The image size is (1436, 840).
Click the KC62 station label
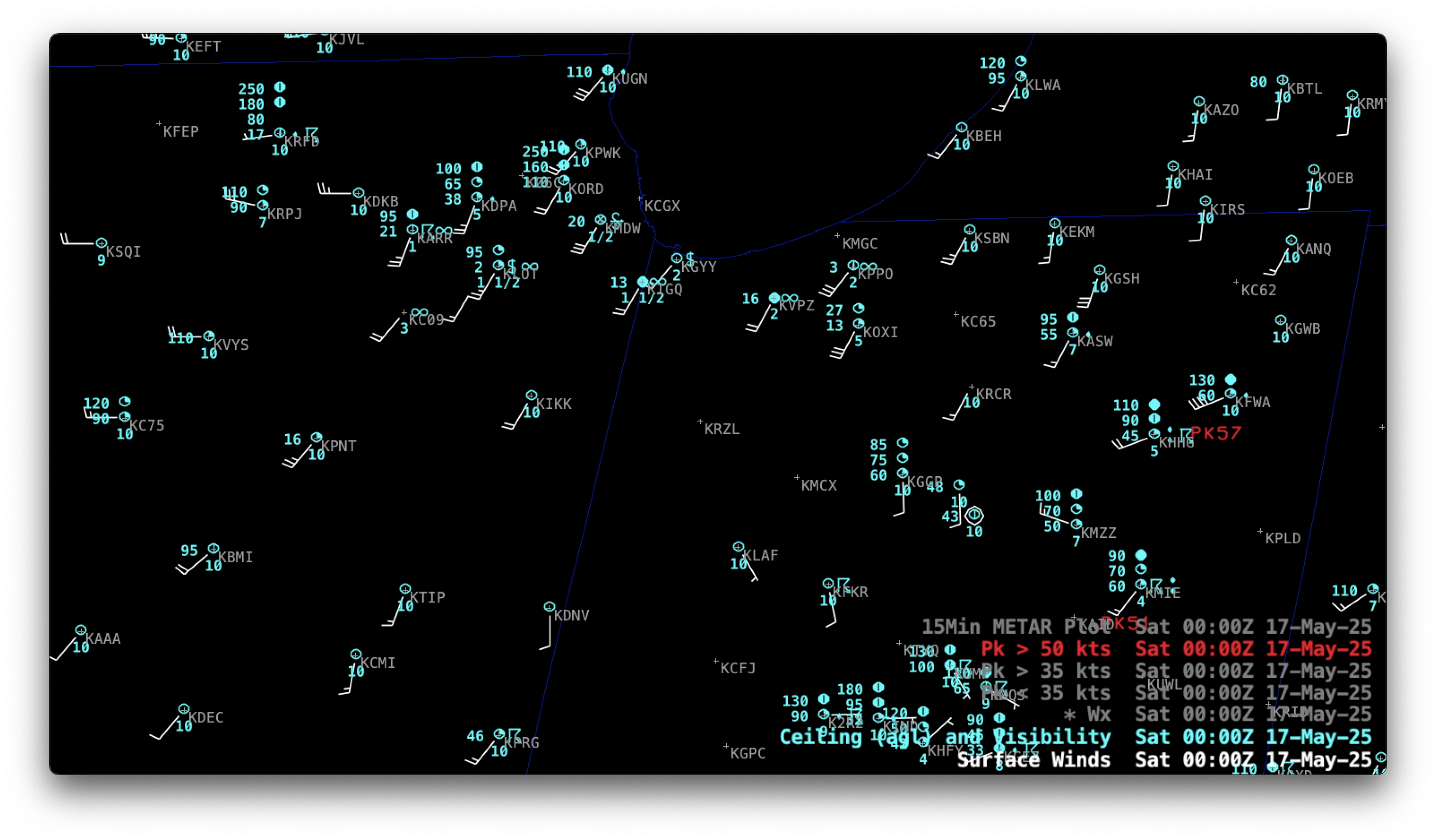click(x=1259, y=290)
